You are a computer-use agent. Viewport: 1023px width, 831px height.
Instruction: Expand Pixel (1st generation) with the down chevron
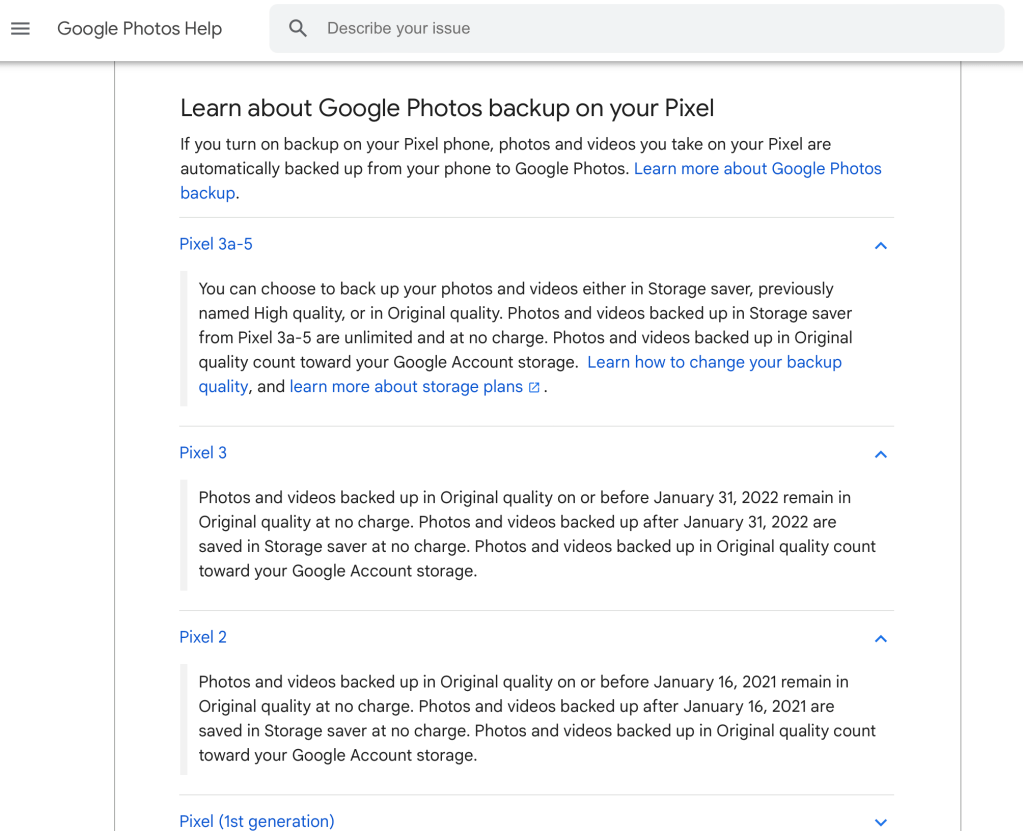[880, 822]
